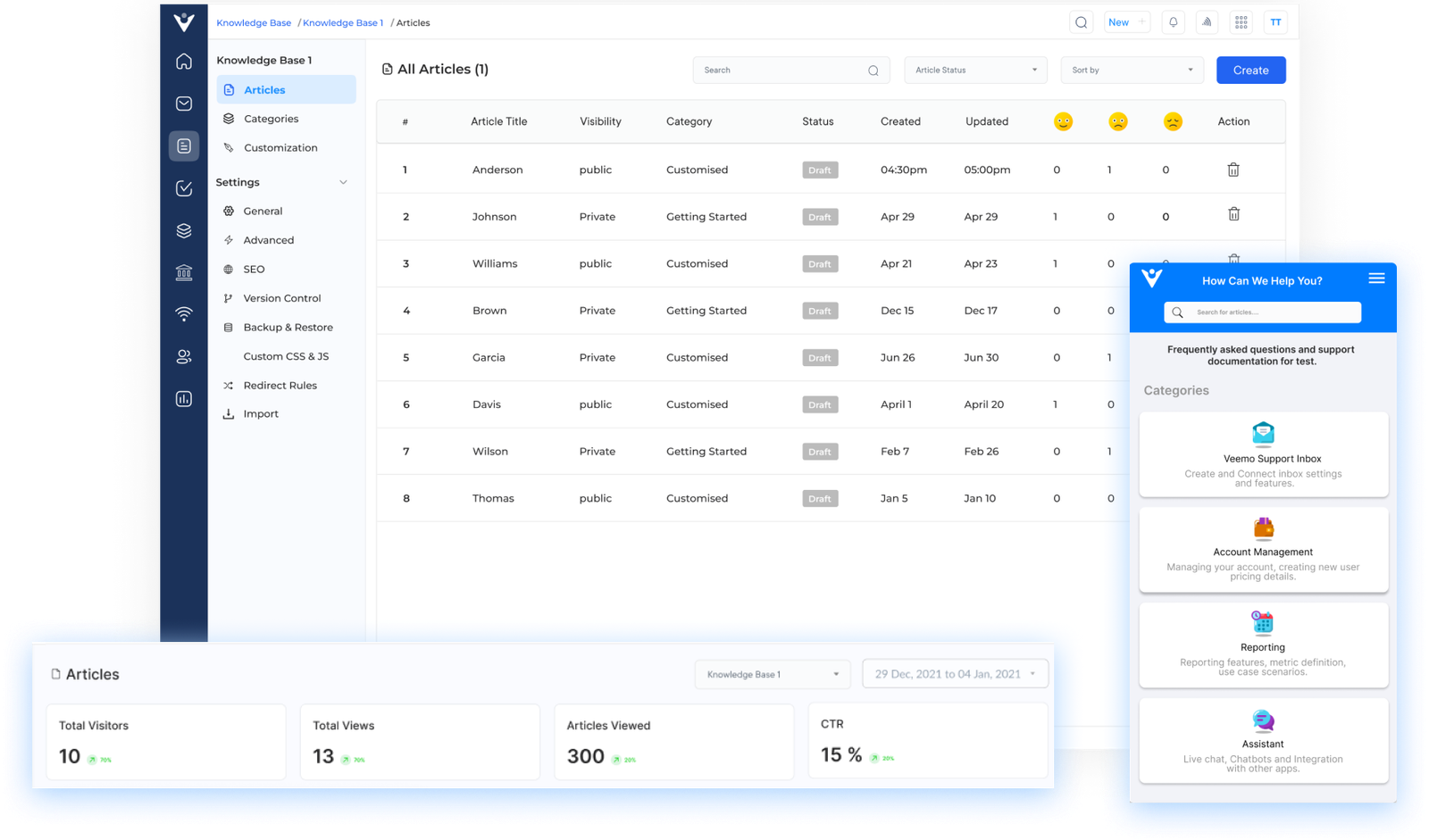This screenshot has height=840, width=1429.
Task: Select the Knowledge Base document sidebar icon
Action: click(x=184, y=146)
